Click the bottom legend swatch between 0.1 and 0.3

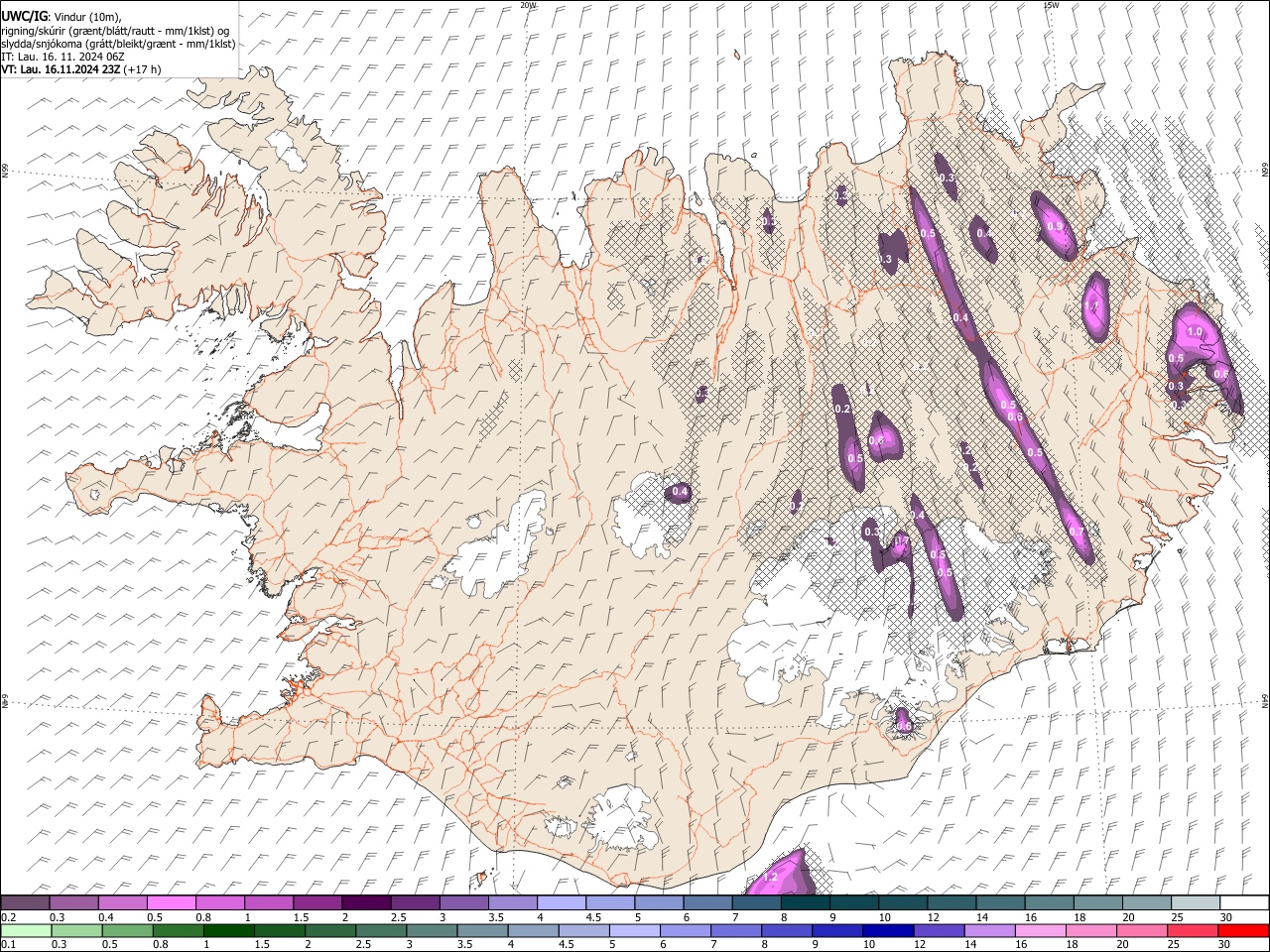pyautogui.click(x=25, y=930)
